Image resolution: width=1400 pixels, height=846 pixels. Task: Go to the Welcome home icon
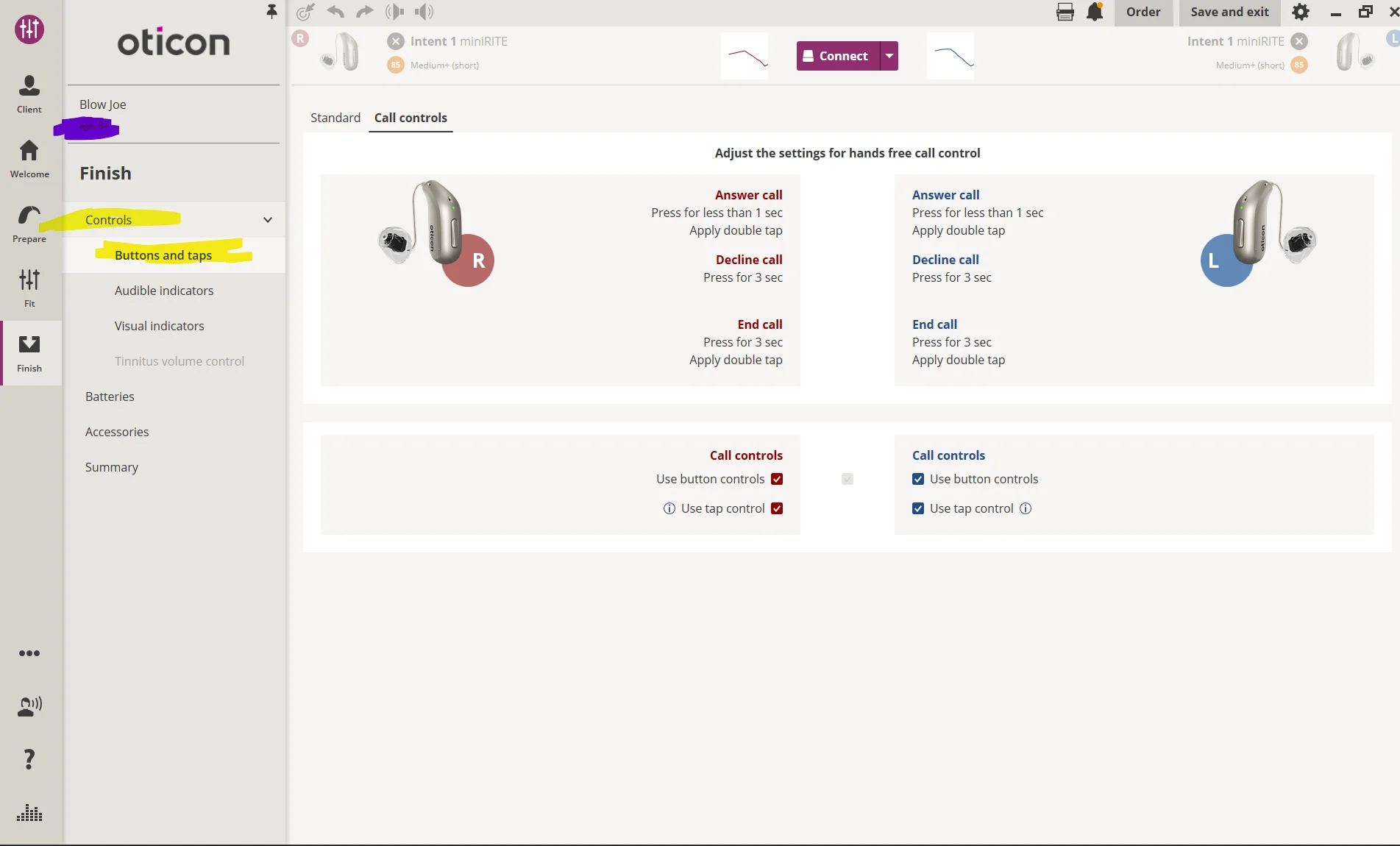click(x=29, y=158)
